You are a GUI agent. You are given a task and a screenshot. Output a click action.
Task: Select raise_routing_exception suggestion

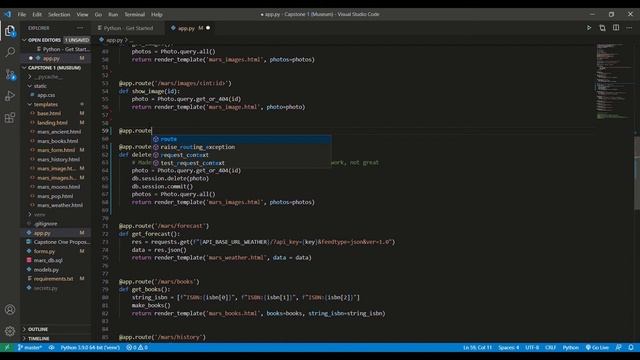pyautogui.click(x=242, y=147)
